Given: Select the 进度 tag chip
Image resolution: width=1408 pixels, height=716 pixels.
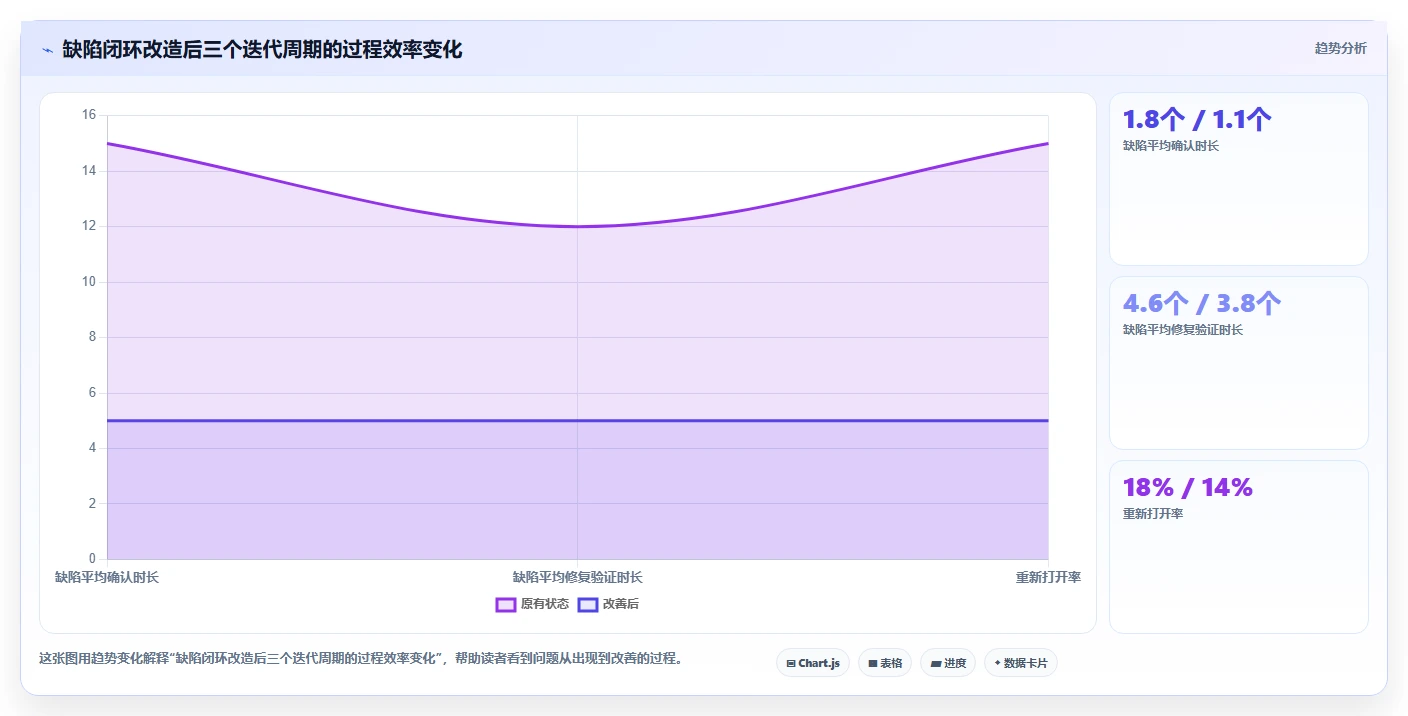Looking at the screenshot, I should [948, 663].
